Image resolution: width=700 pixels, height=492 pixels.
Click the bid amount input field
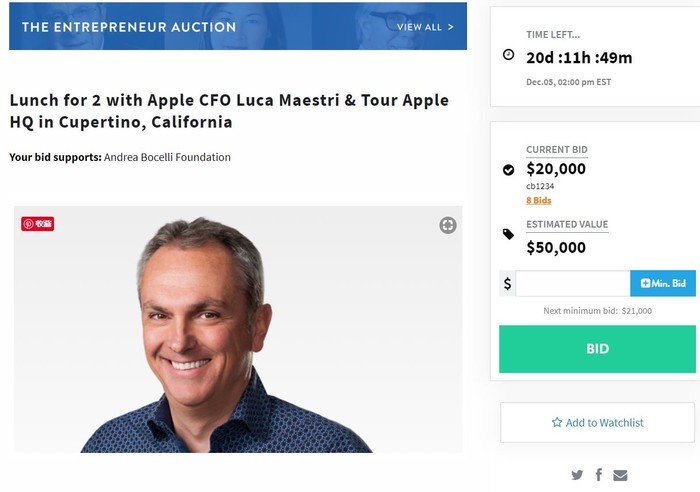[x=573, y=283]
